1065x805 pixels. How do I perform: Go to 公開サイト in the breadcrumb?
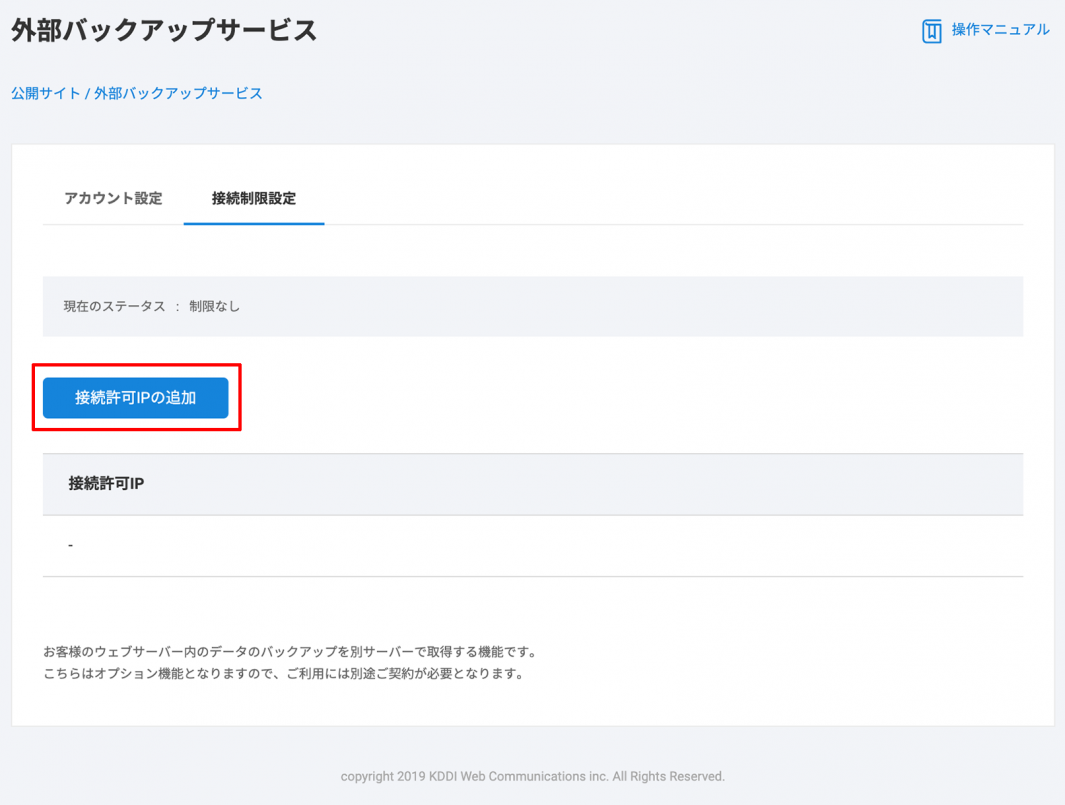pos(45,93)
